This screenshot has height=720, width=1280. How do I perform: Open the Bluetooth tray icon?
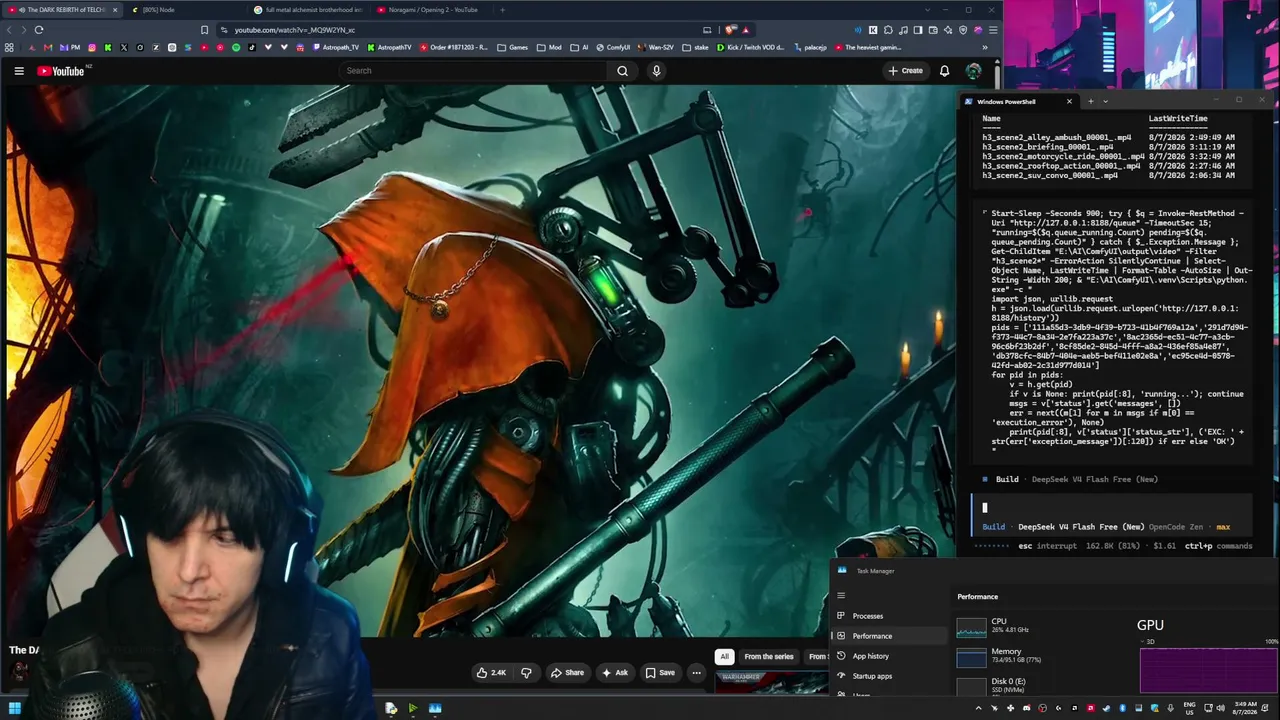(x=1122, y=709)
